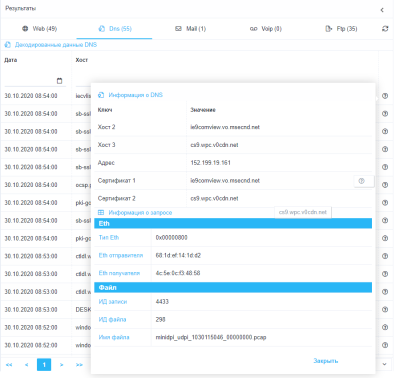
Task: Open the Ftp (35) tab
Action: pyautogui.click(x=341, y=29)
